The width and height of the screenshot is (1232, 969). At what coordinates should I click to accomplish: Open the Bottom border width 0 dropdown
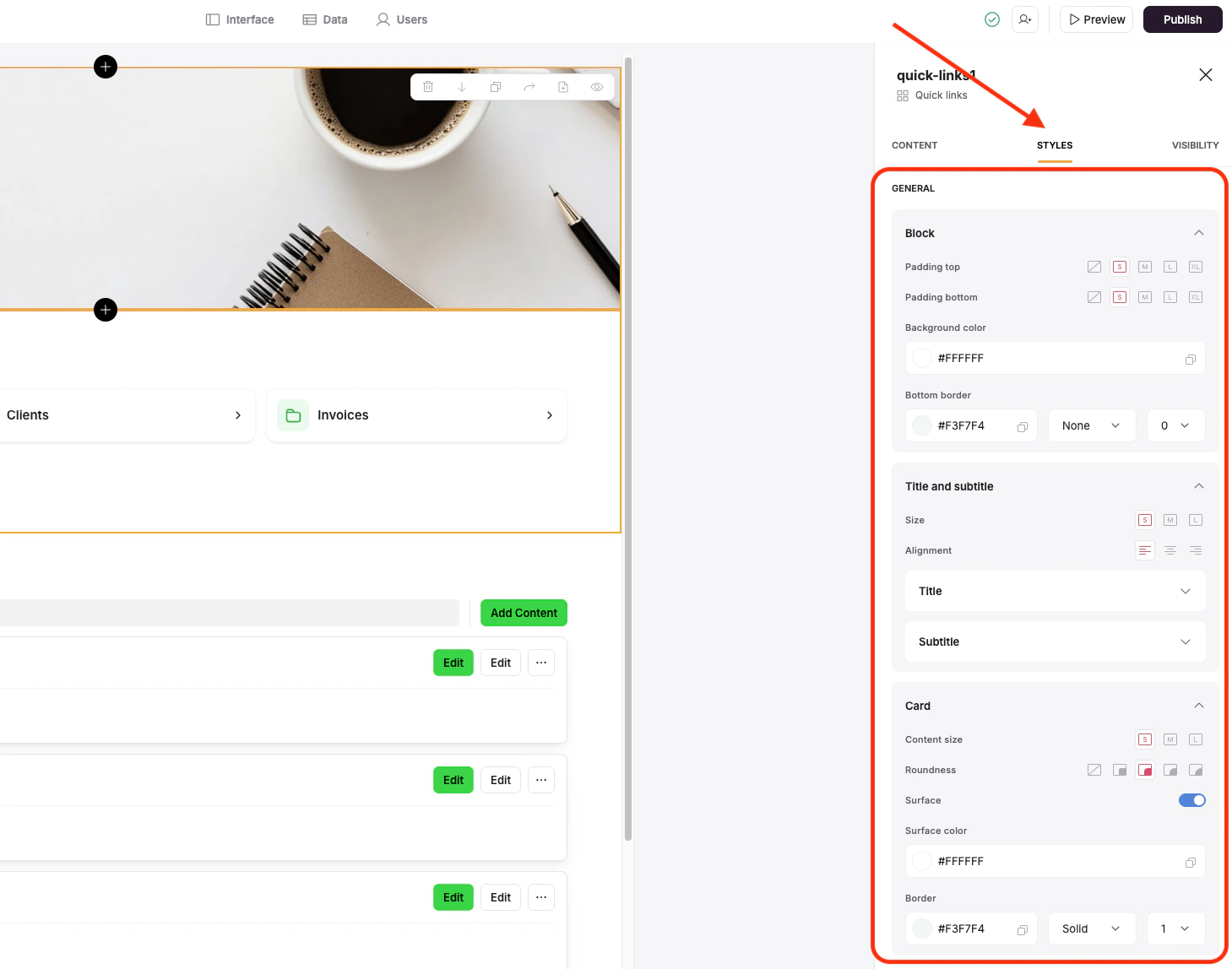coord(1176,425)
